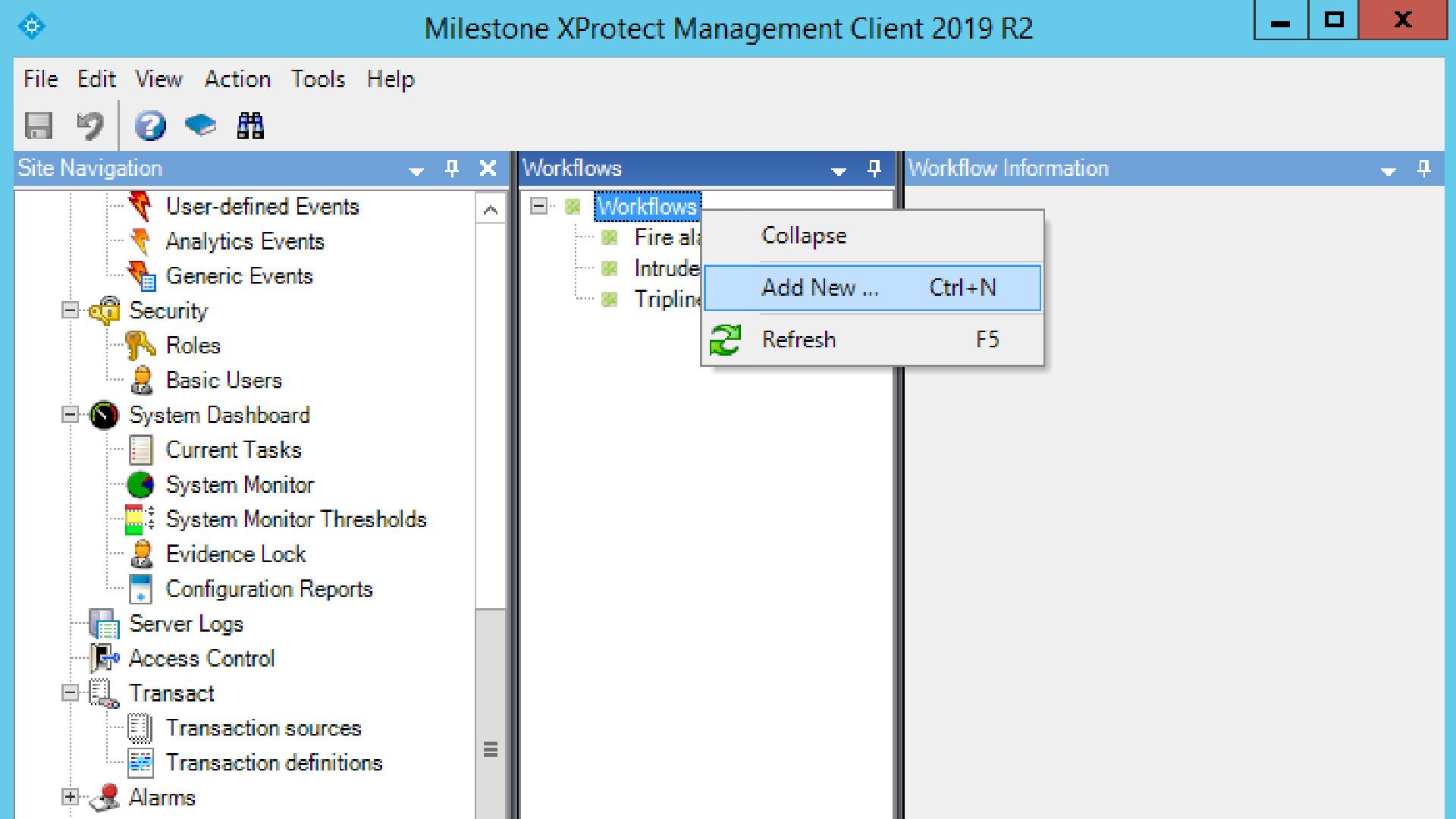Click the Basic Users person icon
This screenshot has width=1456, height=819.
pyautogui.click(x=141, y=381)
